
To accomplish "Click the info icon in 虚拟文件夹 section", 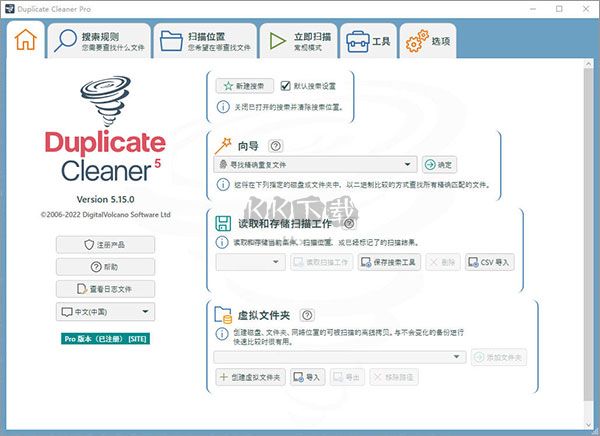I will pos(222,334).
